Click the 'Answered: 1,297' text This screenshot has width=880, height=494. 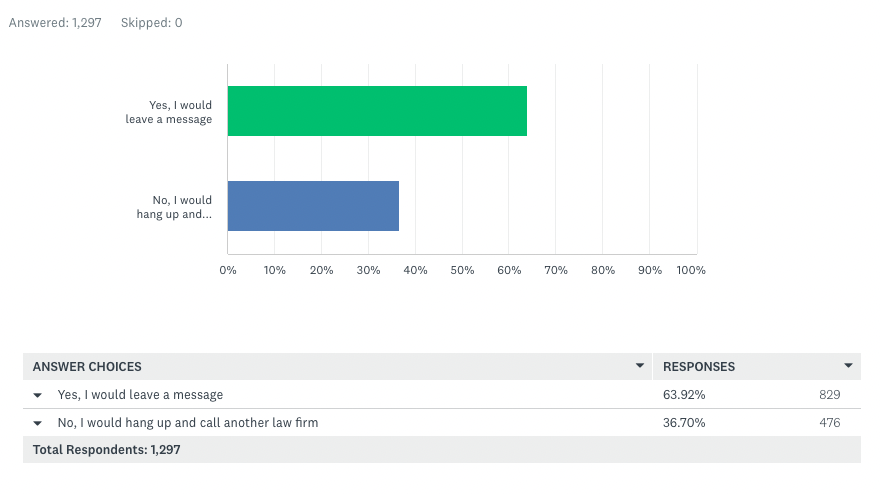click(55, 22)
